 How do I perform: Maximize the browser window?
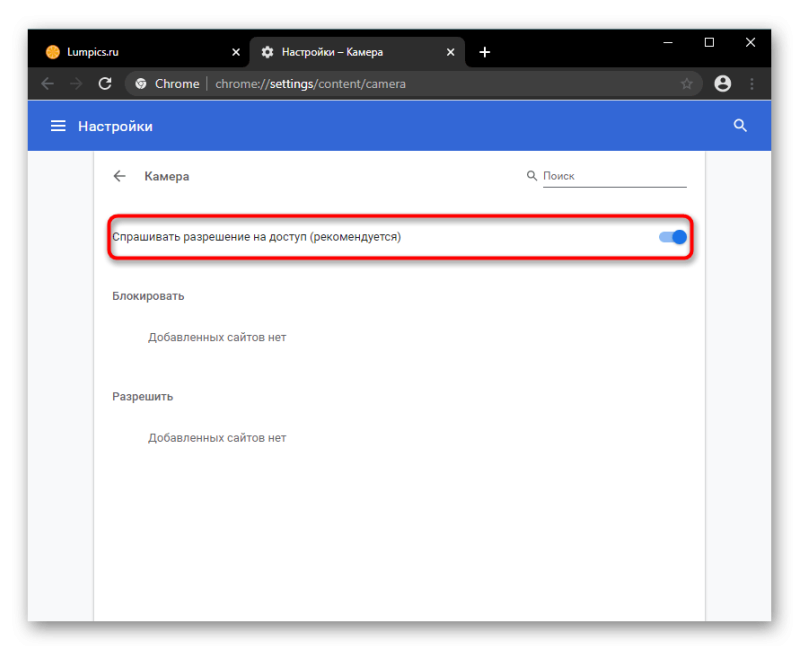tap(709, 42)
